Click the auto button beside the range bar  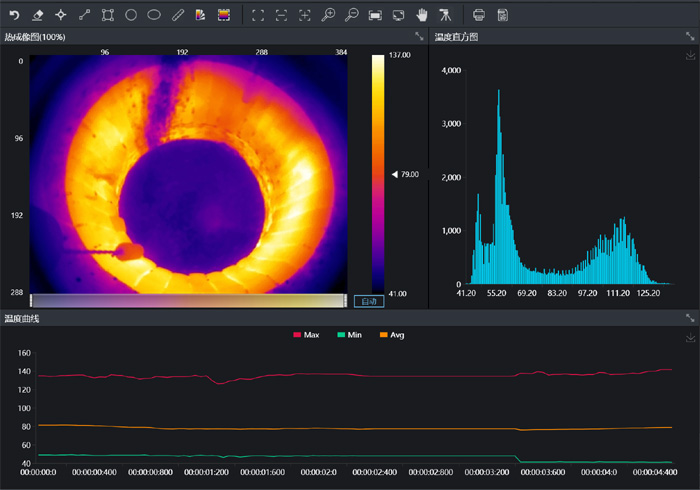pos(368,301)
